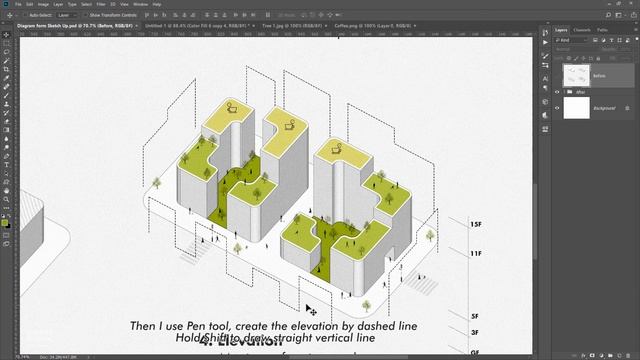Image resolution: width=640 pixels, height=360 pixels.
Task: Select the Lasso tool
Action: point(6,52)
